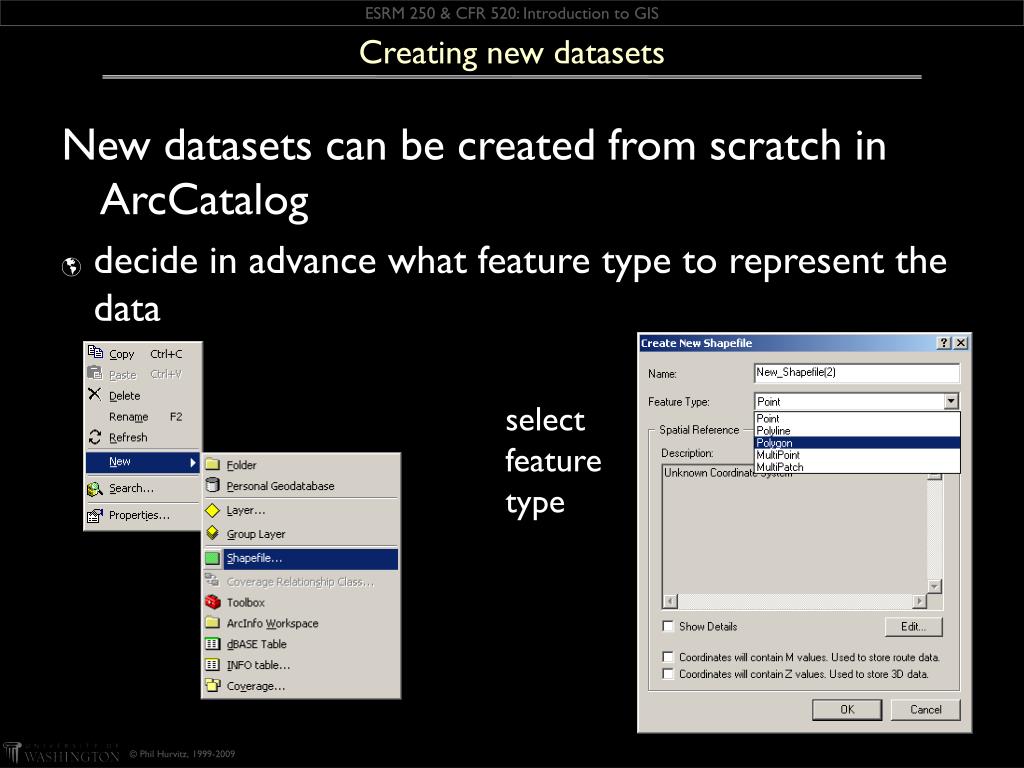Select Copy from the context menu
This screenshot has width=1024, height=768.
pyautogui.click(x=143, y=353)
